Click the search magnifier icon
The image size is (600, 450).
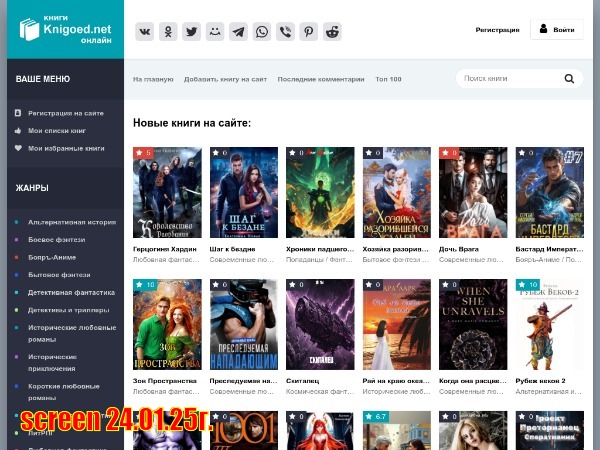(569, 79)
